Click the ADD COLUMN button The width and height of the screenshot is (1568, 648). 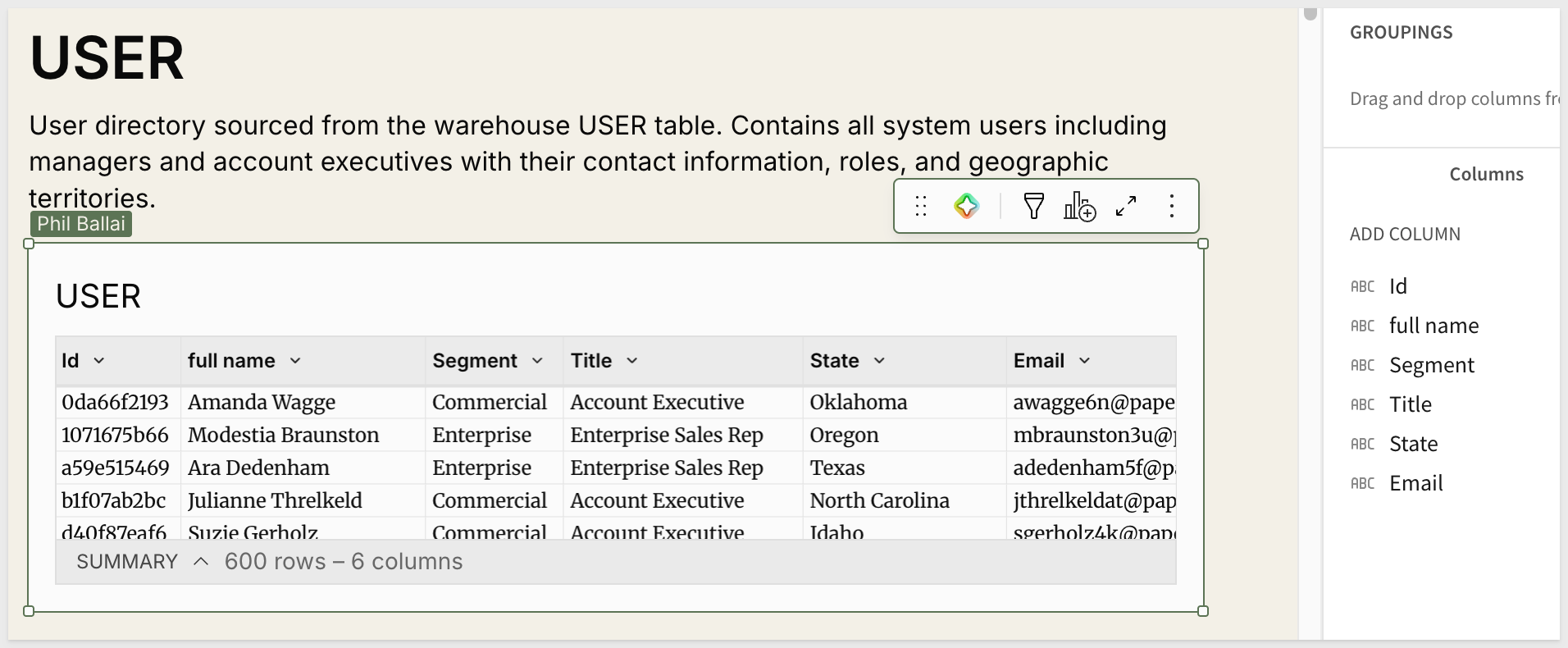(x=1405, y=234)
